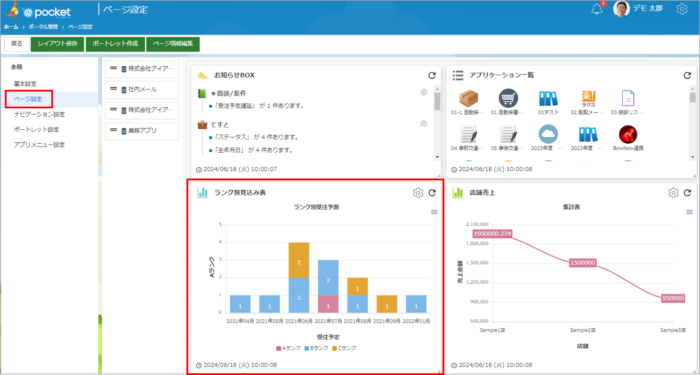Open the デモ太郎 user menu
Image resolution: width=700 pixels, height=375 pixels.
[638, 8]
